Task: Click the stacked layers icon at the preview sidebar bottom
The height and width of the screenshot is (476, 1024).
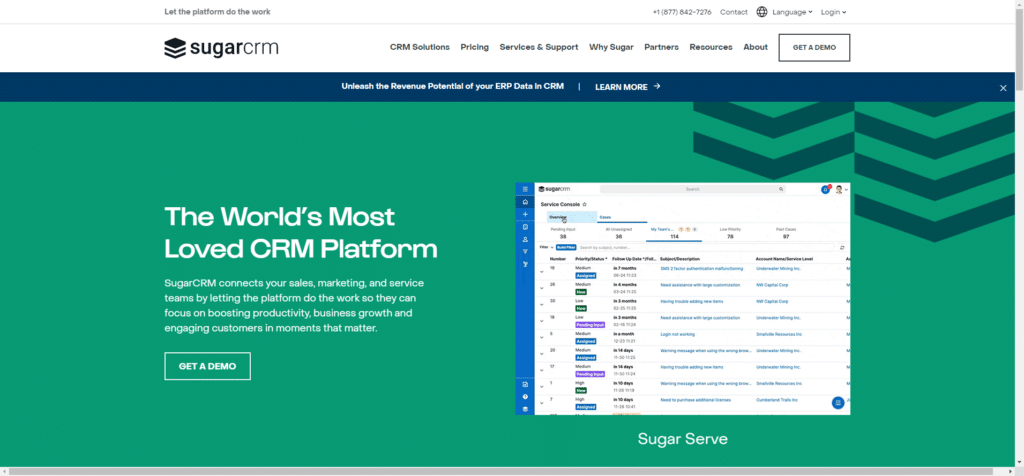Action: [525, 409]
